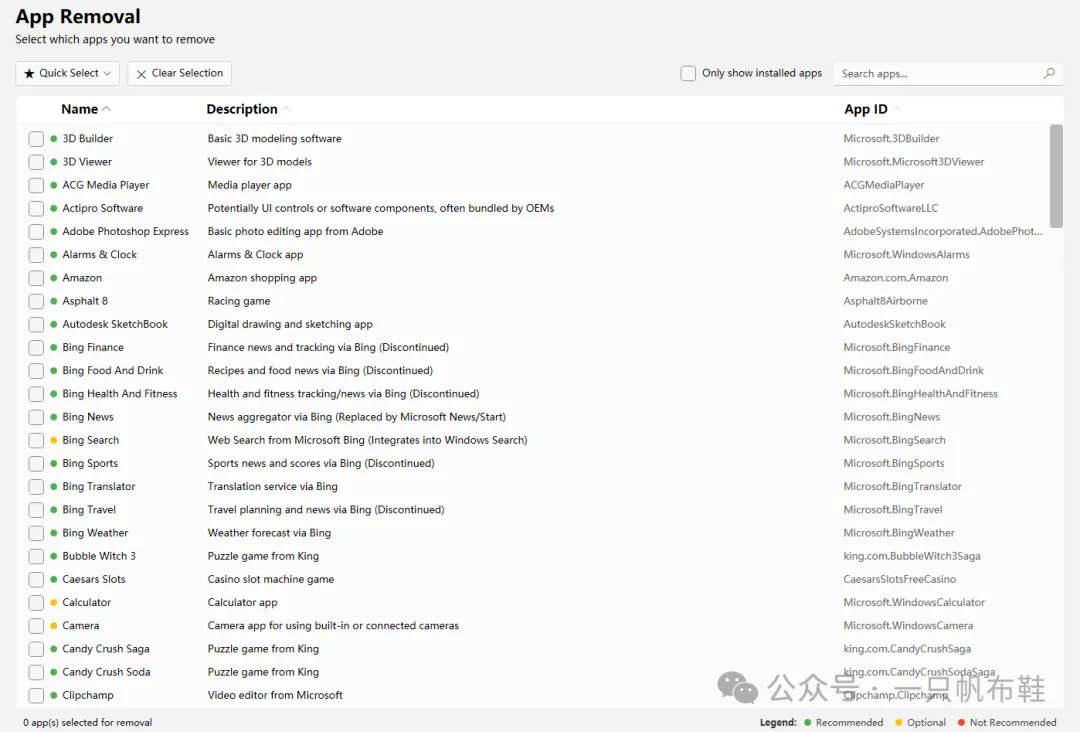Viewport: 1080px width, 732px height.
Task: Click CaesarsSlotsFreeCasino app ID
Action: [x=900, y=579]
